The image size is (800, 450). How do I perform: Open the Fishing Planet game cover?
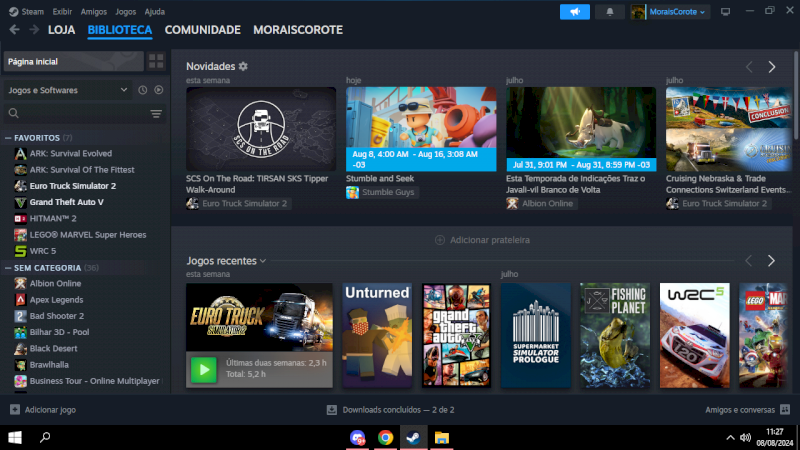coord(615,335)
